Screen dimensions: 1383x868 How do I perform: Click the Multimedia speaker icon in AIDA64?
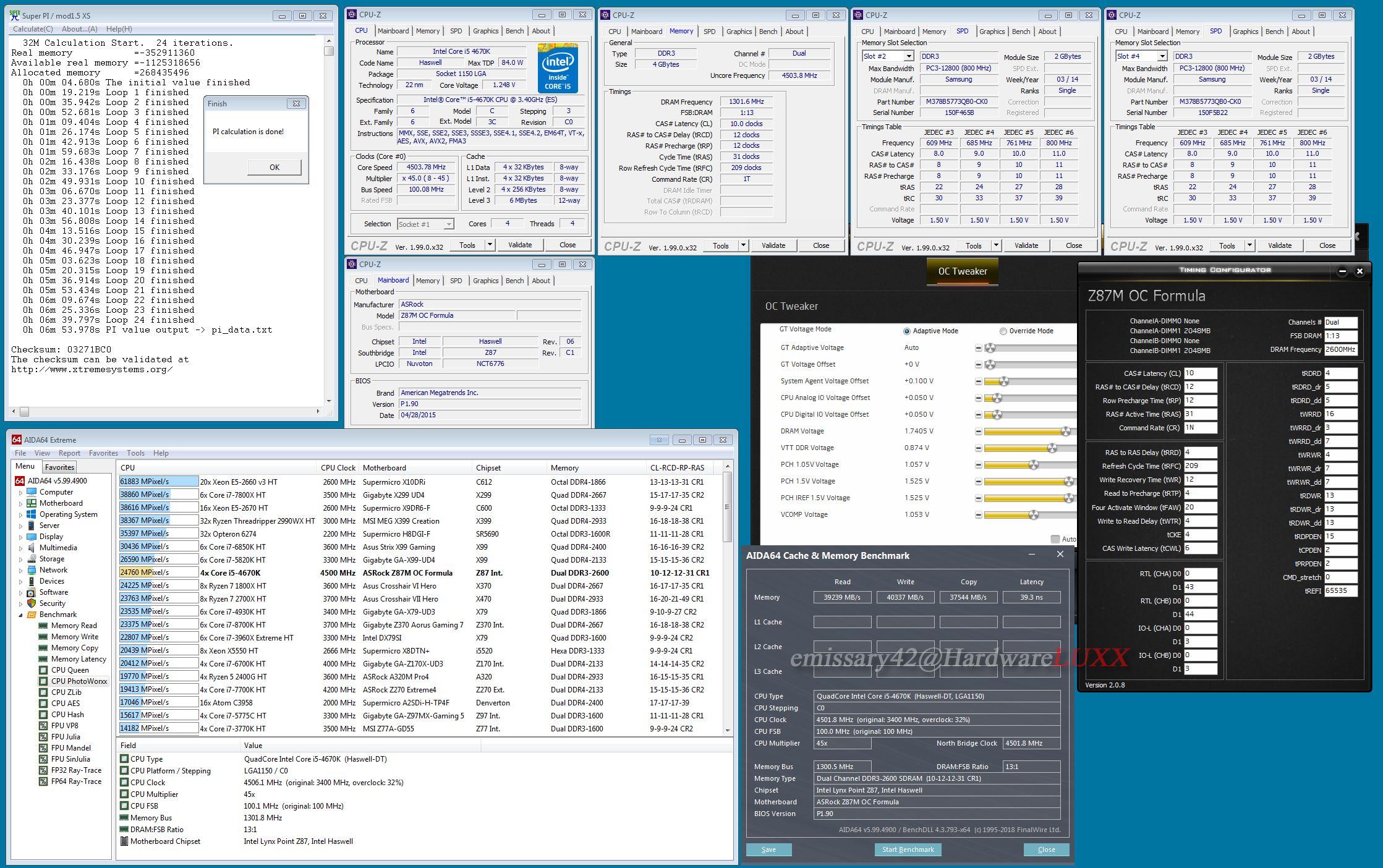click(32, 548)
